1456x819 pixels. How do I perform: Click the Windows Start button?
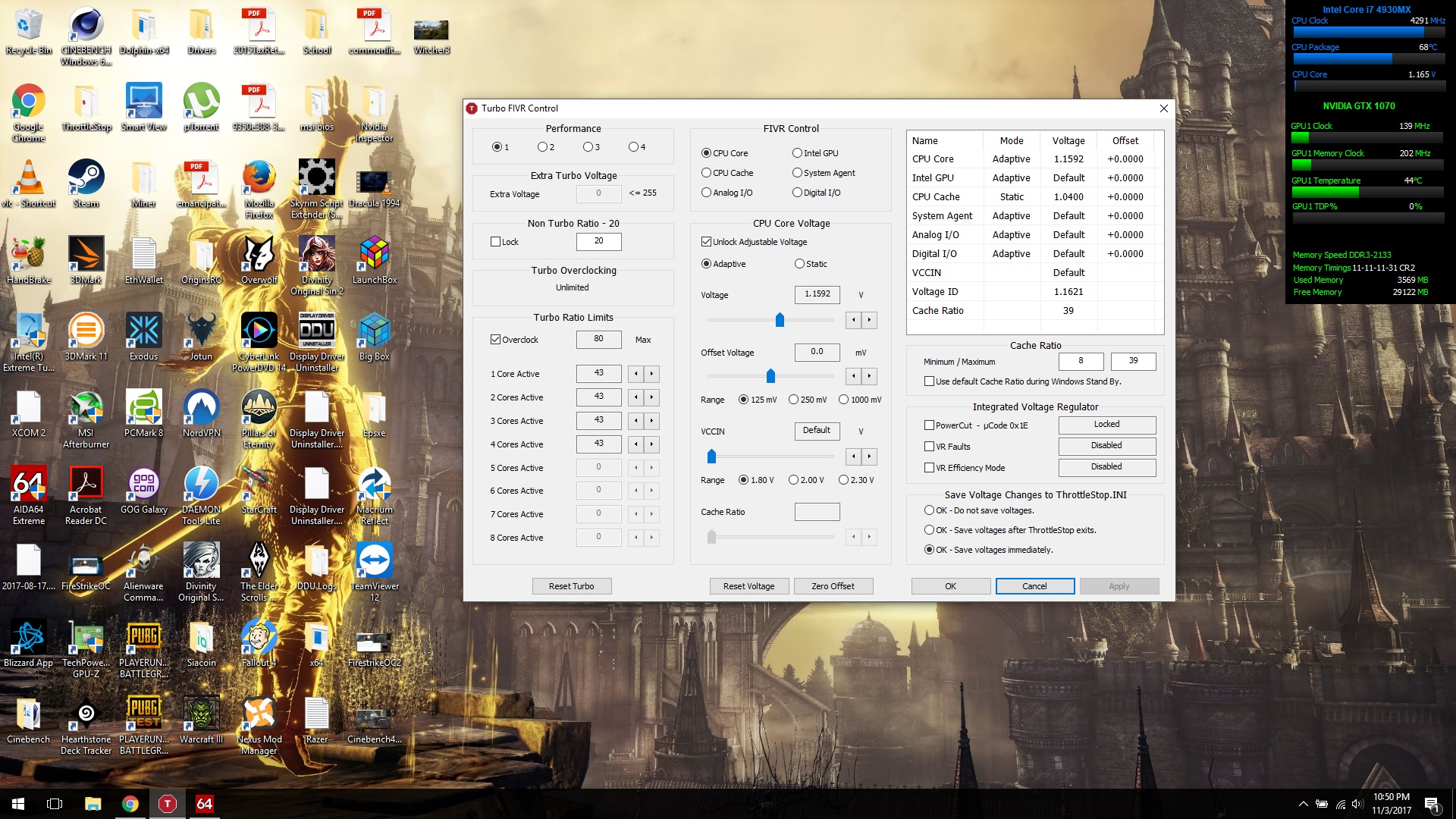[18, 804]
